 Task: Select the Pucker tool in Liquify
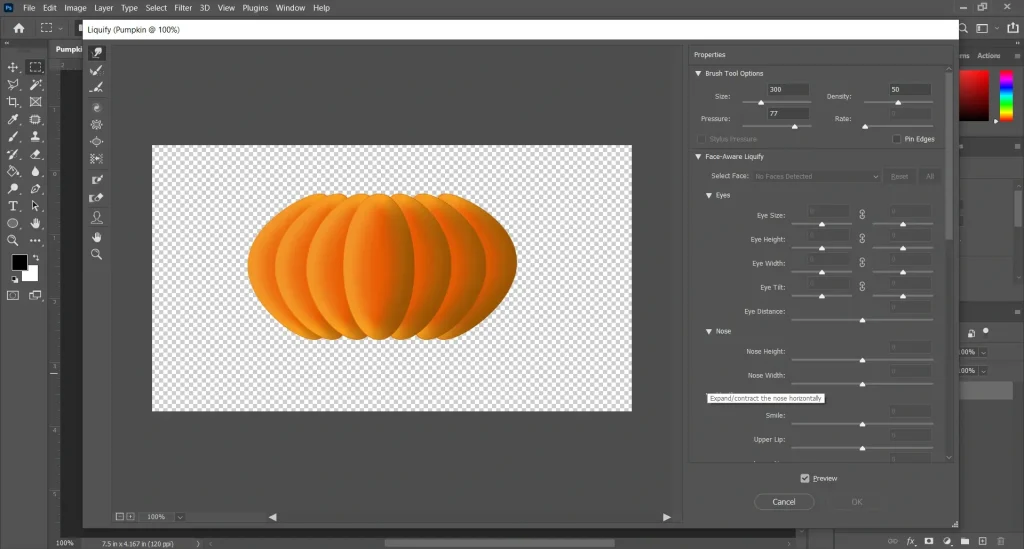pos(97,125)
